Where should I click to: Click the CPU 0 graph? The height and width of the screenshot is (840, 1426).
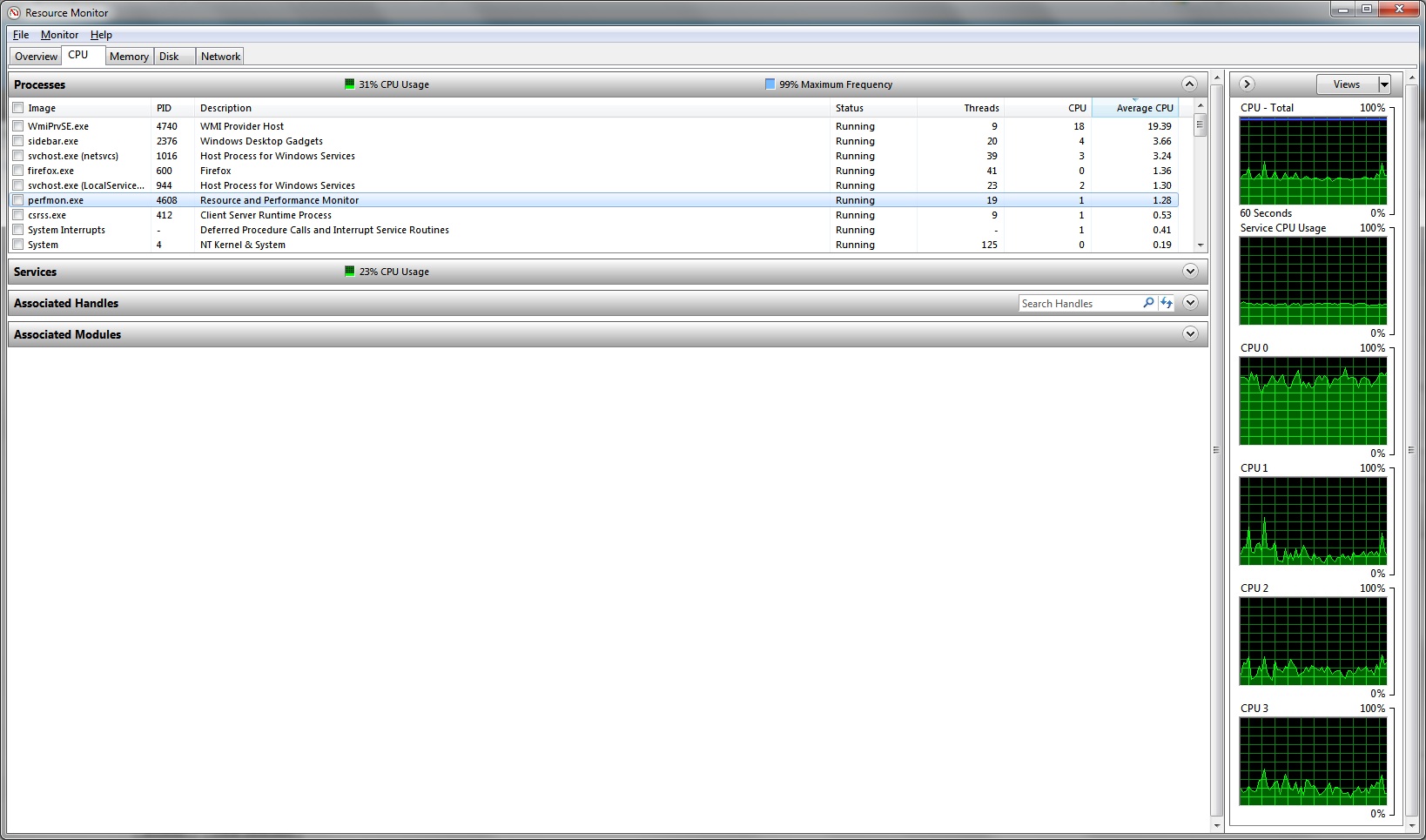pos(1313,401)
